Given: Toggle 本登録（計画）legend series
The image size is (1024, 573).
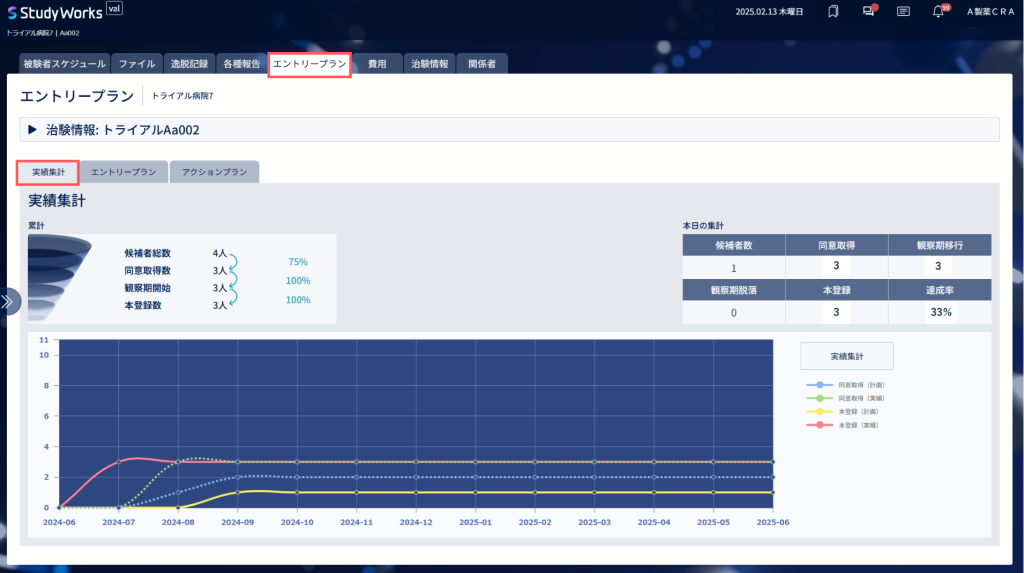Looking at the screenshot, I should pos(842,412).
